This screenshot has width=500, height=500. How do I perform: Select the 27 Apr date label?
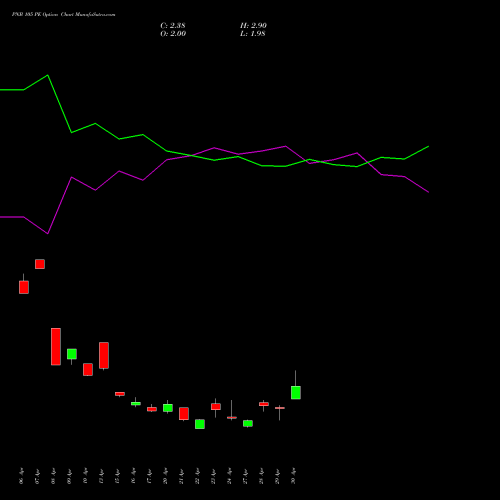(246, 476)
